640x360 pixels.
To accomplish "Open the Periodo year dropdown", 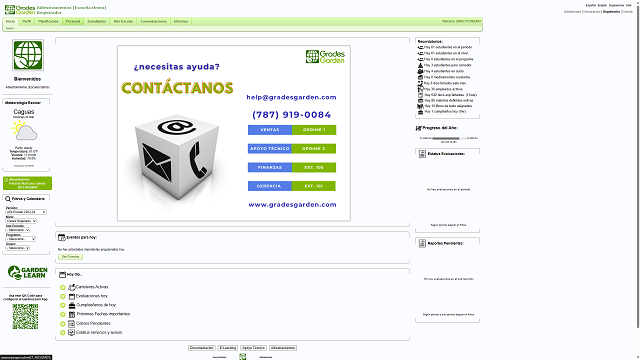I will (x=26, y=212).
